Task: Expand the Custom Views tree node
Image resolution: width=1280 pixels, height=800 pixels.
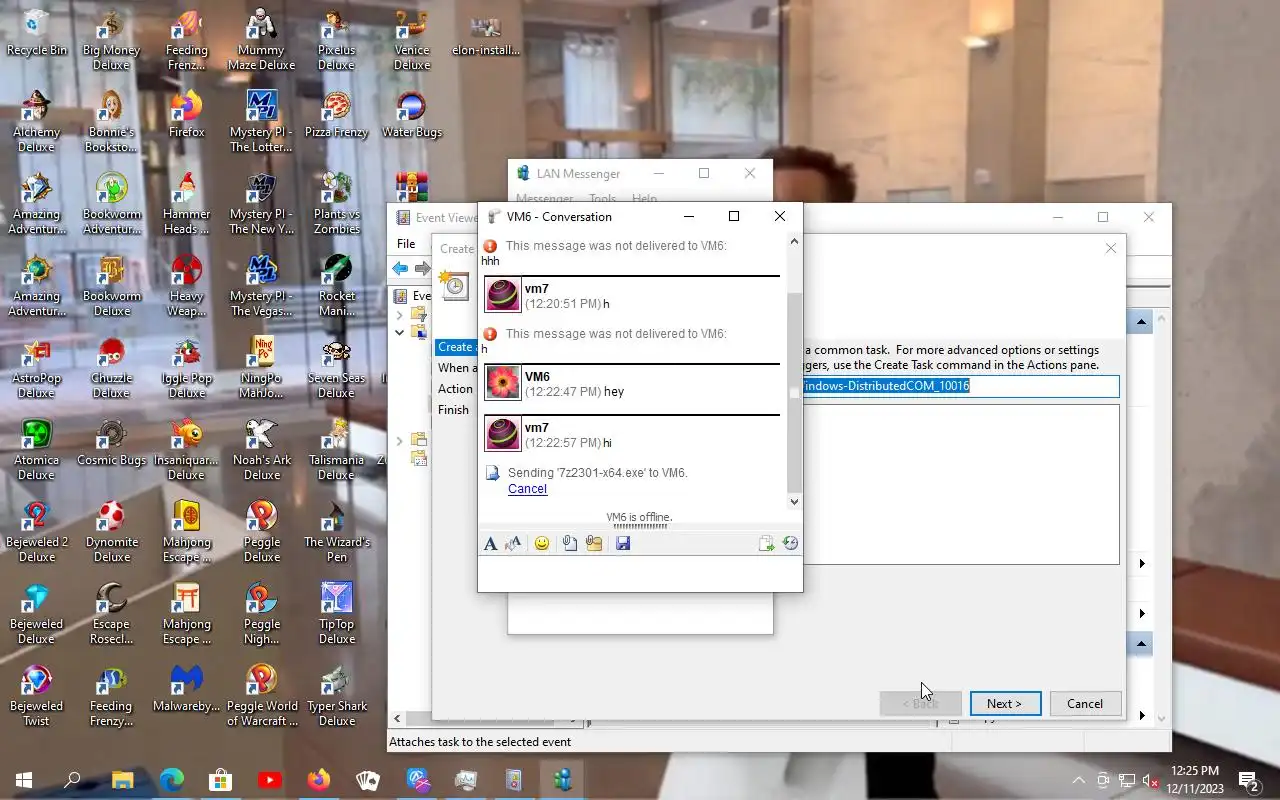Action: tap(399, 314)
